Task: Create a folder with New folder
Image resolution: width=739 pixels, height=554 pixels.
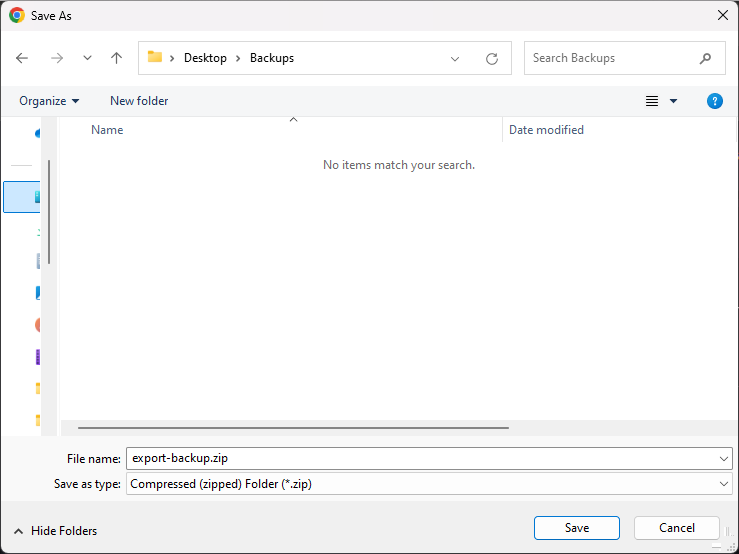Action: (139, 101)
